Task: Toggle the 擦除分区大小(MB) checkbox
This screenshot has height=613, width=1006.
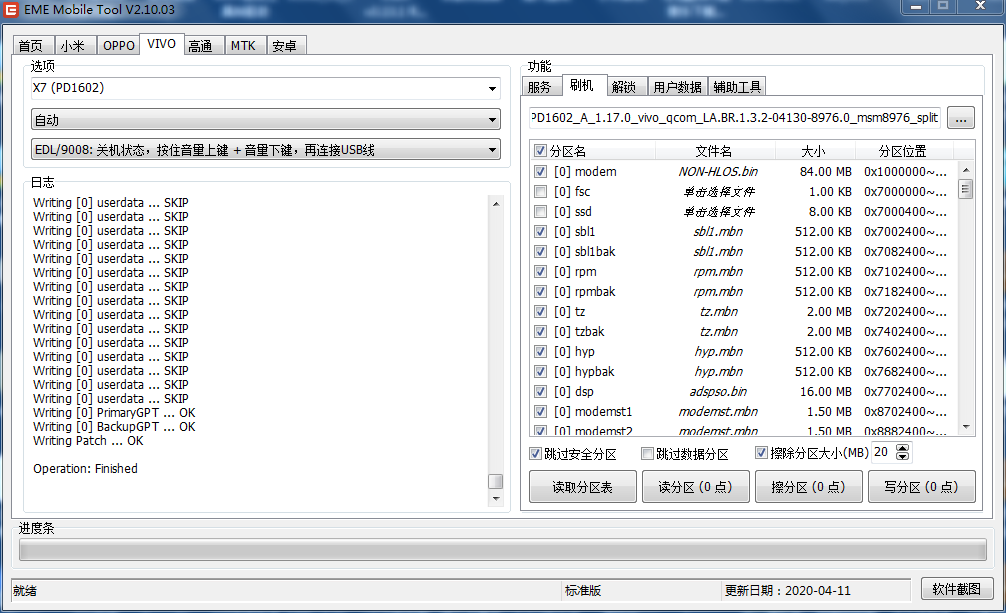Action: 761,453
